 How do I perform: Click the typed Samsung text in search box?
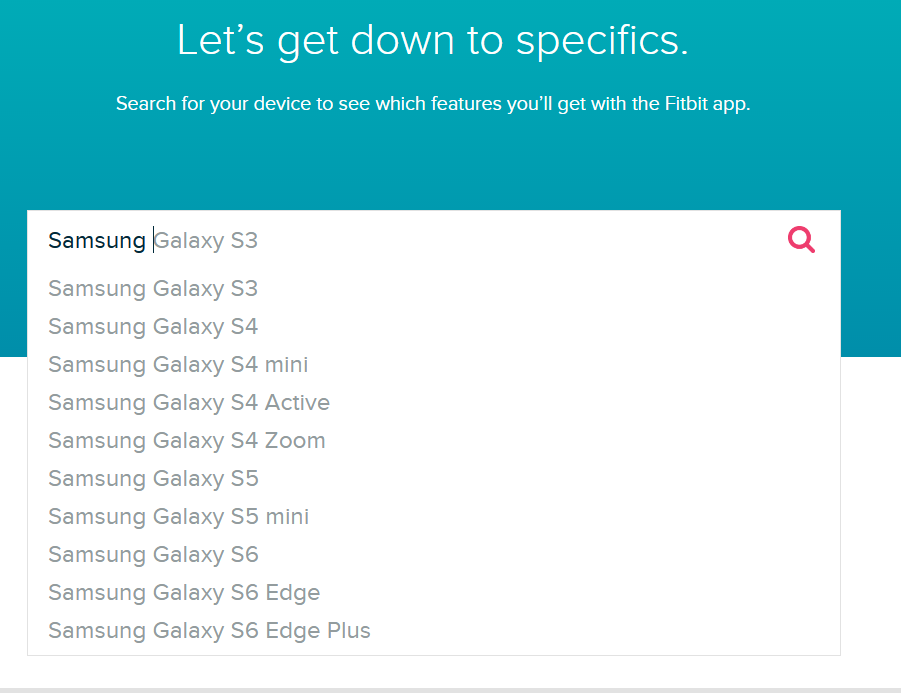(x=97, y=240)
